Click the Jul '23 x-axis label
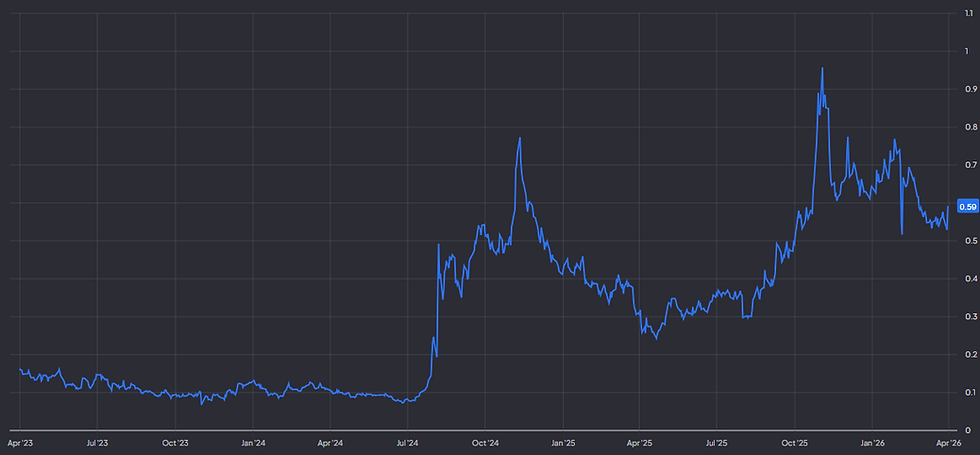 [97, 443]
